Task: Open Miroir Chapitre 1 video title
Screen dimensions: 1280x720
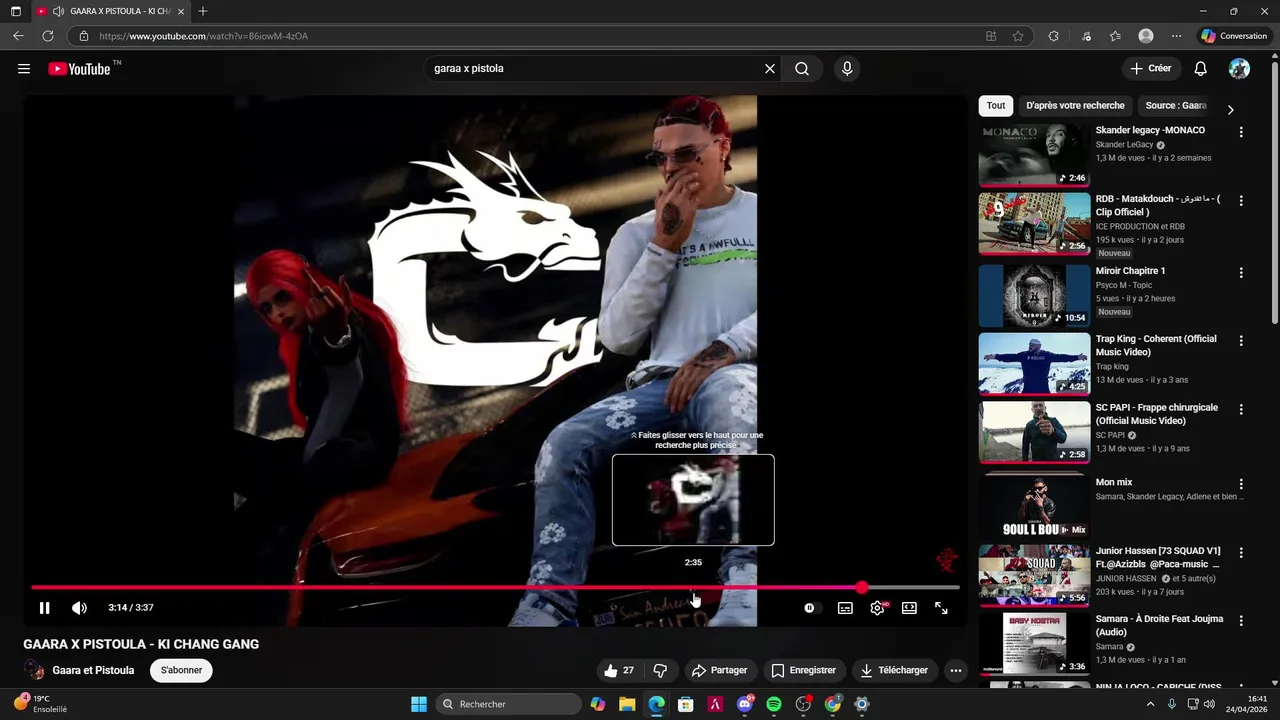Action: click(x=1130, y=271)
